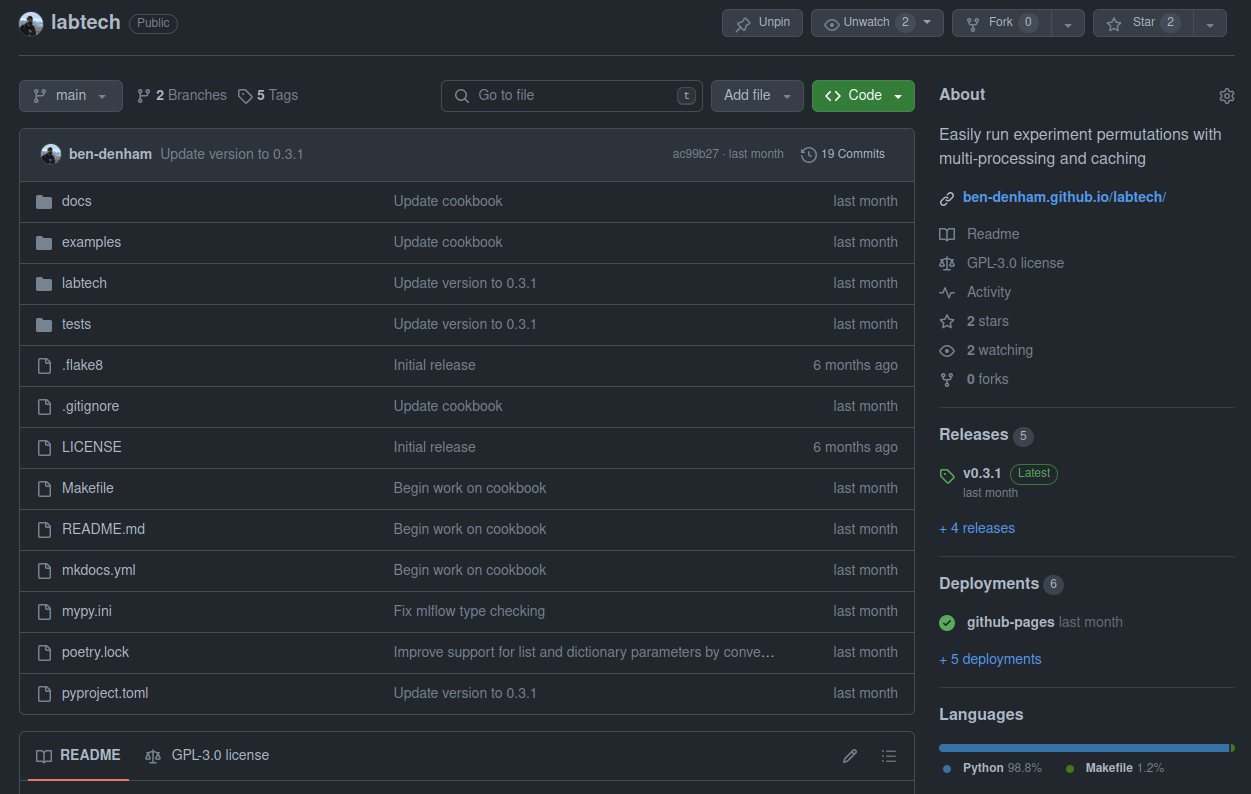Fork the labtech repository
Screen dimensions: 1251x794
click(x=1002, y=23)
